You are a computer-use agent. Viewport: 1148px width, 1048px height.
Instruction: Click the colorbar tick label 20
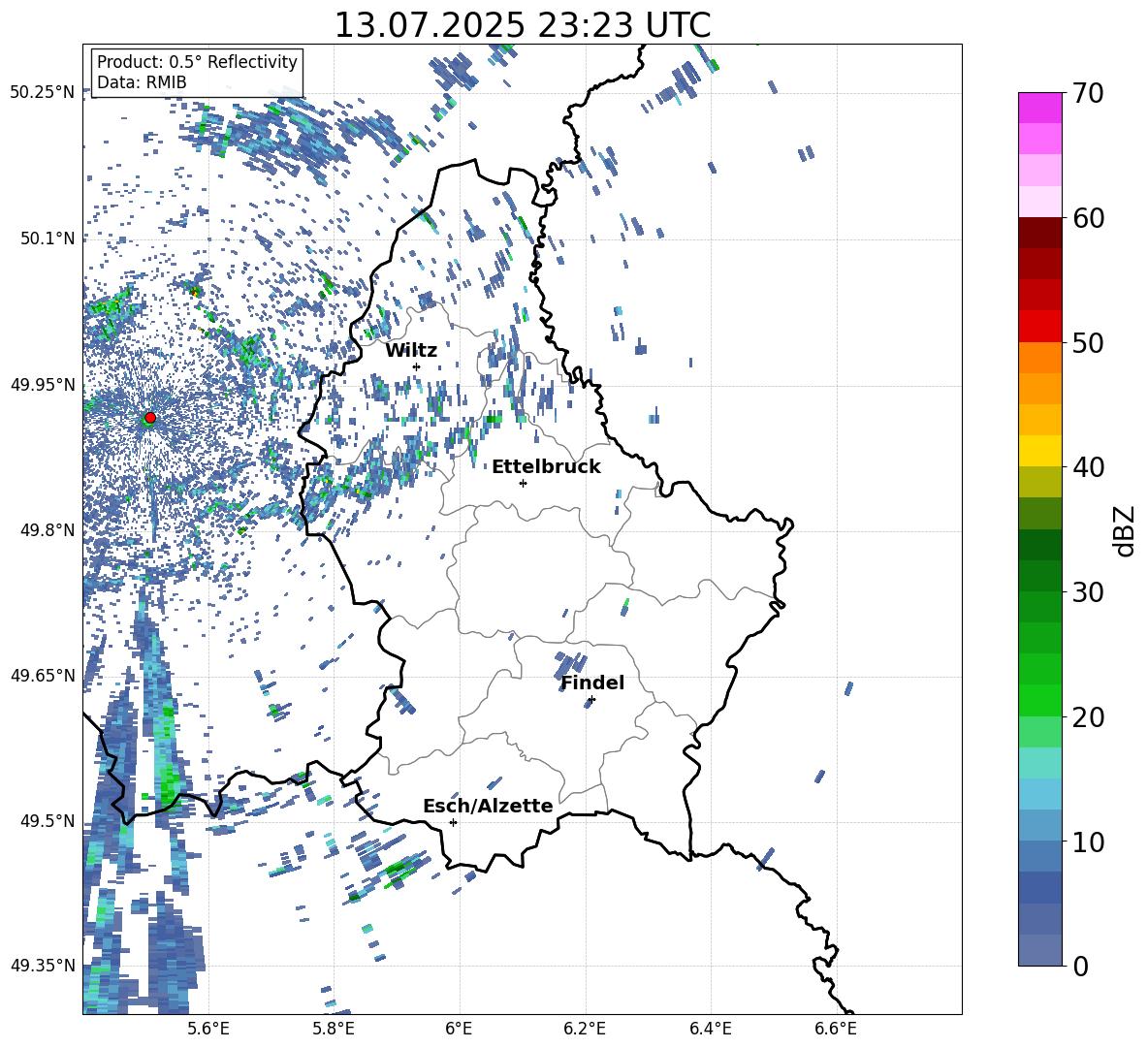1088,717
